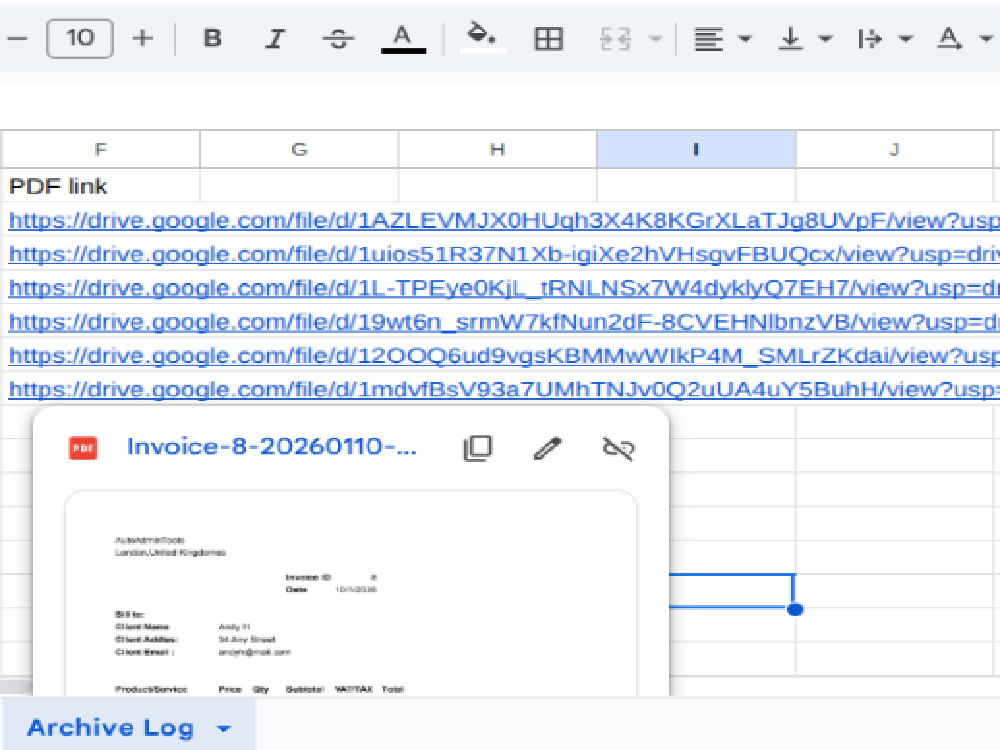Open Drive link starting 1L-TPEye0KjL
Screen dimensions: 1000x750
click(x=504, y=288)
